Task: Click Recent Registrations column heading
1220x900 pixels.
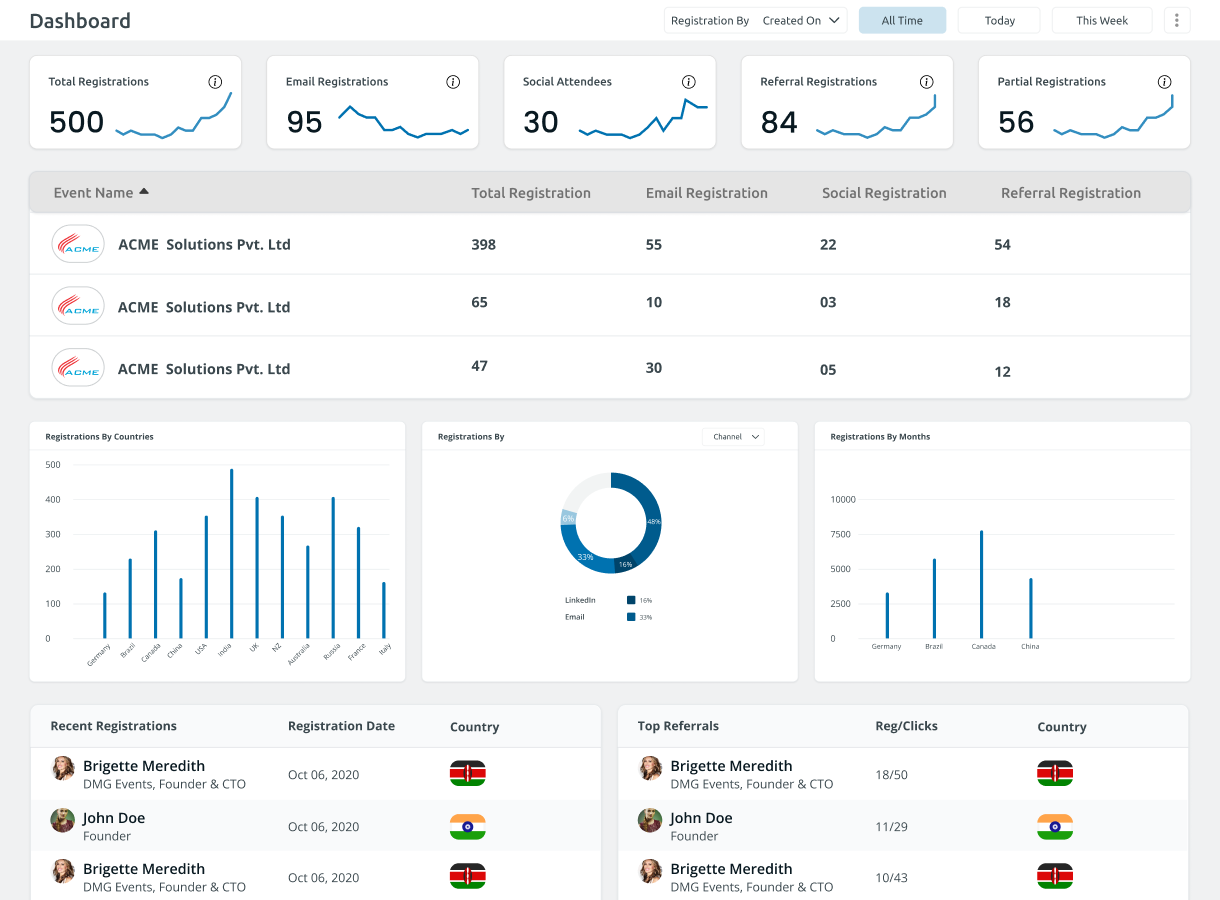Action: pyautogui.click(x=113, y=726)
